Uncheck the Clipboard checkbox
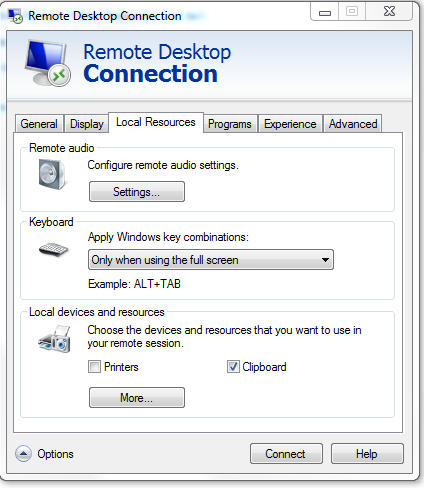This screenshot has height=488, width=424. pyautogui.click(x=233, y=367)
